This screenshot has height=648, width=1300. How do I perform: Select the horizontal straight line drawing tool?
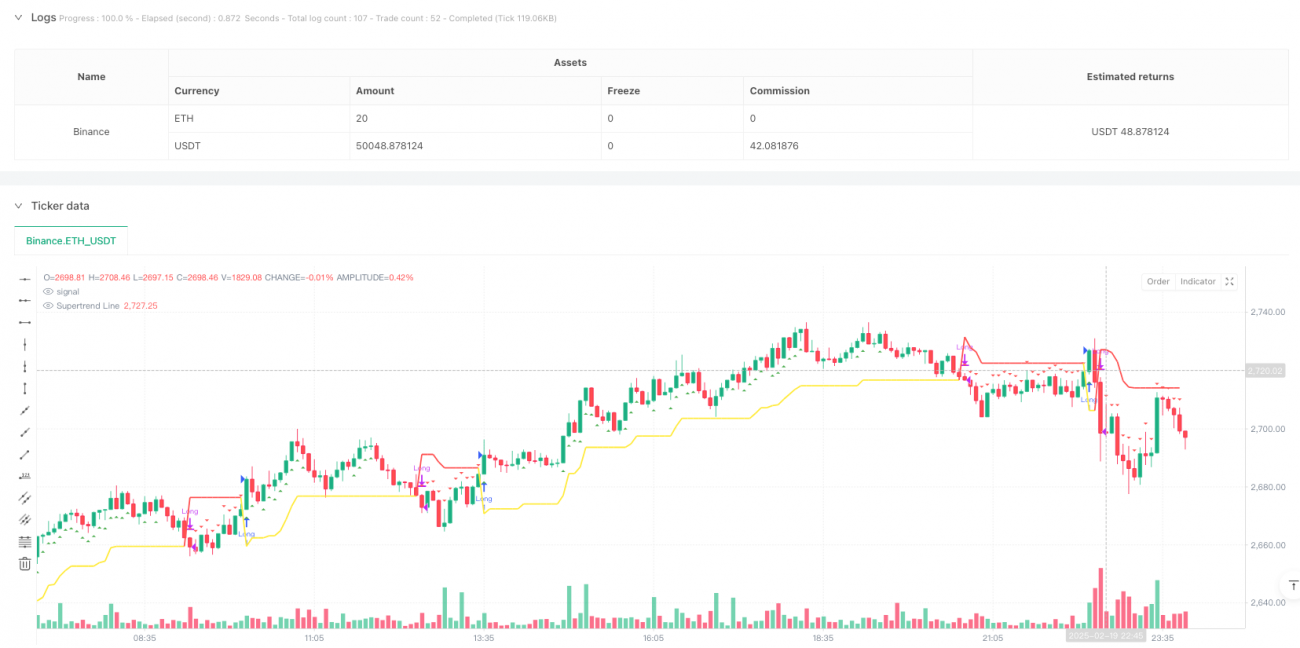coord(25,278)
